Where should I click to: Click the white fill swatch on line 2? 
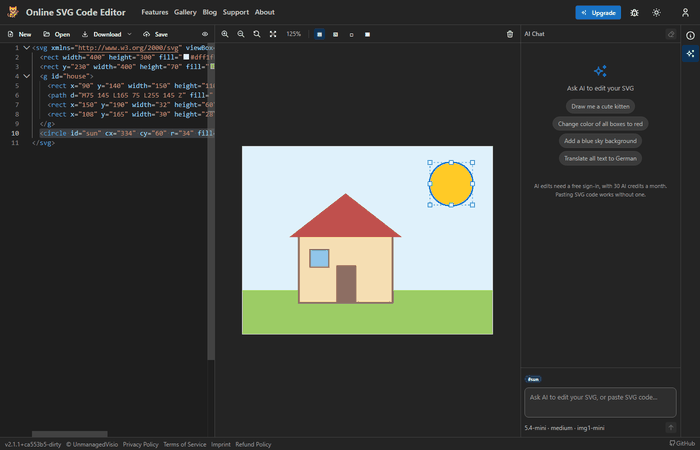[186, 57]
